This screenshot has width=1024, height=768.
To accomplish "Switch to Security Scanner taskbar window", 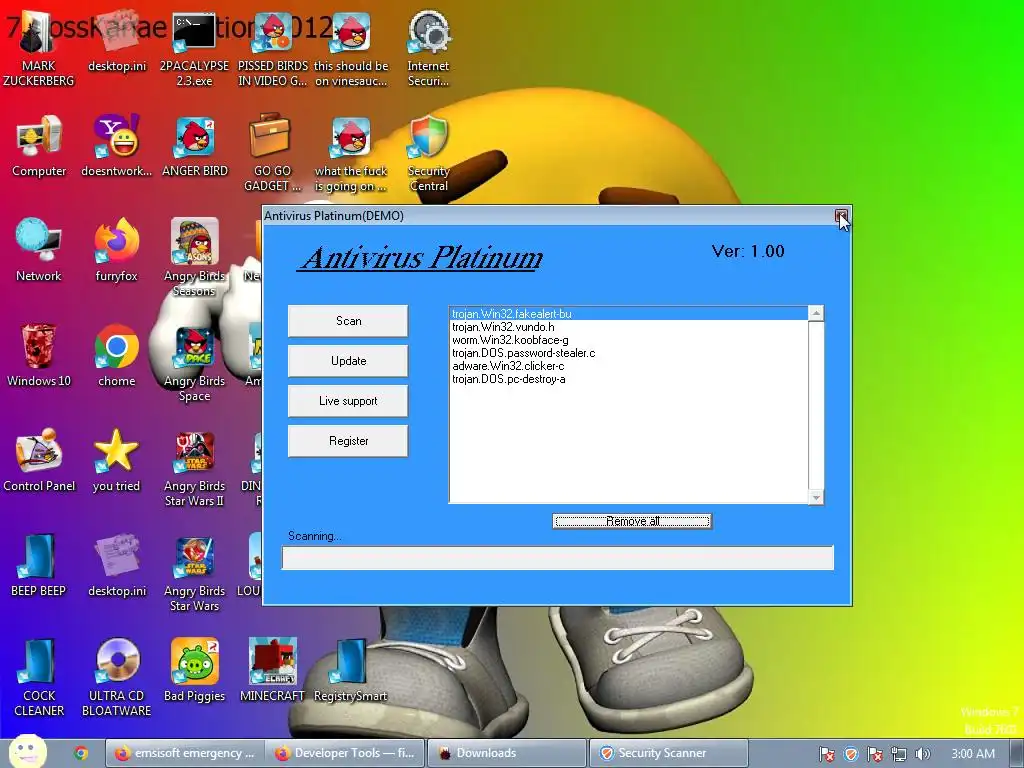I will click(669, 753).
